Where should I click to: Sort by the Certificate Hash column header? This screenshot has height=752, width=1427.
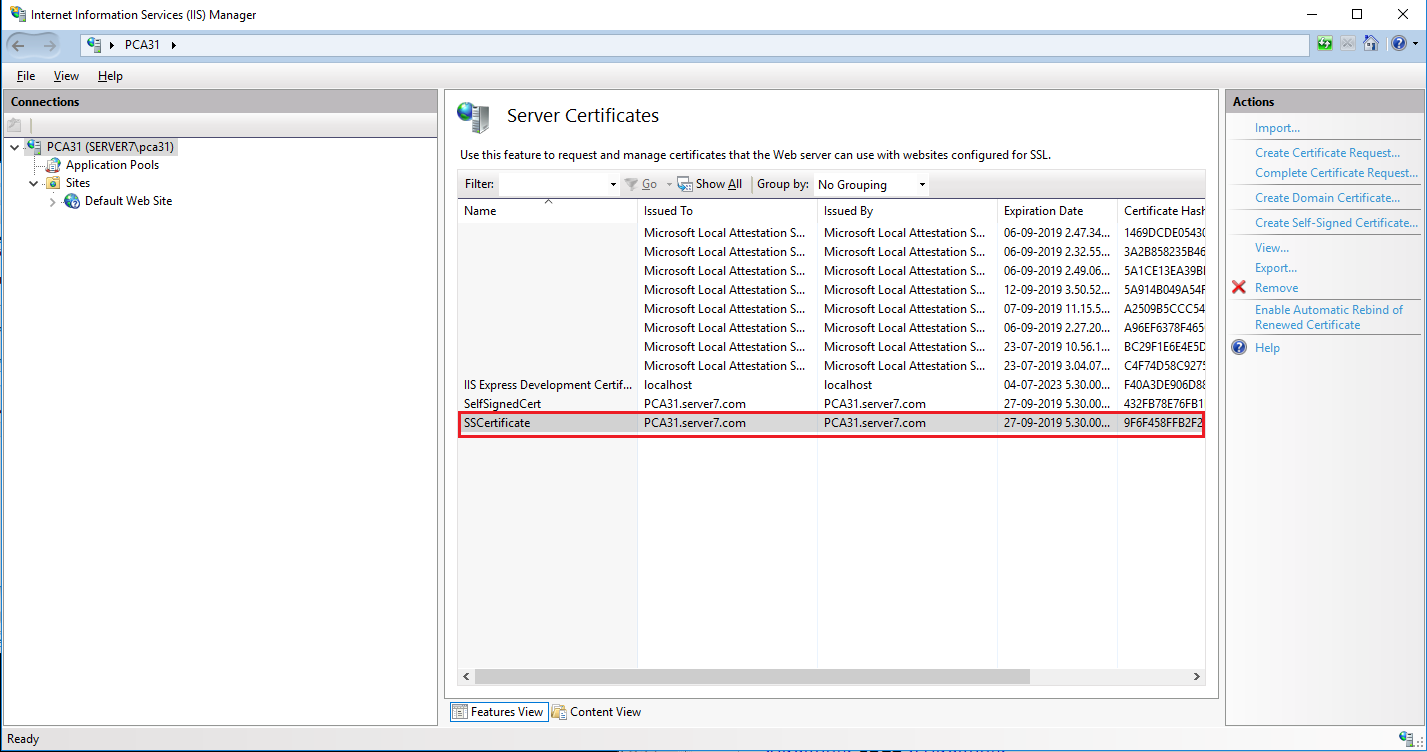point(1161,211)
